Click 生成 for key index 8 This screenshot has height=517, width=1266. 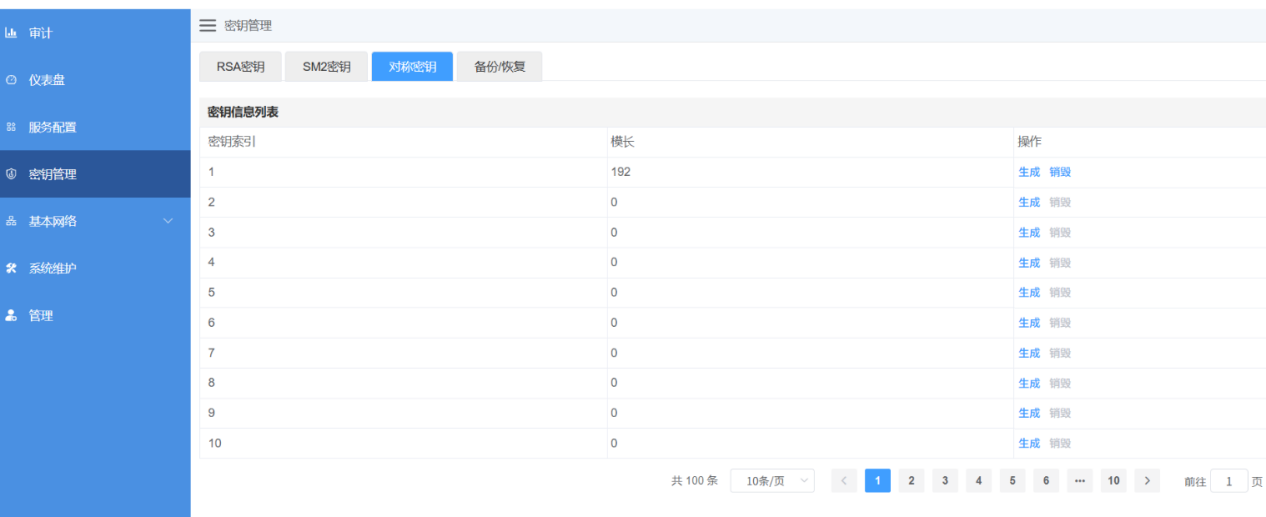pyautogui.click(x=1029, y=383)
